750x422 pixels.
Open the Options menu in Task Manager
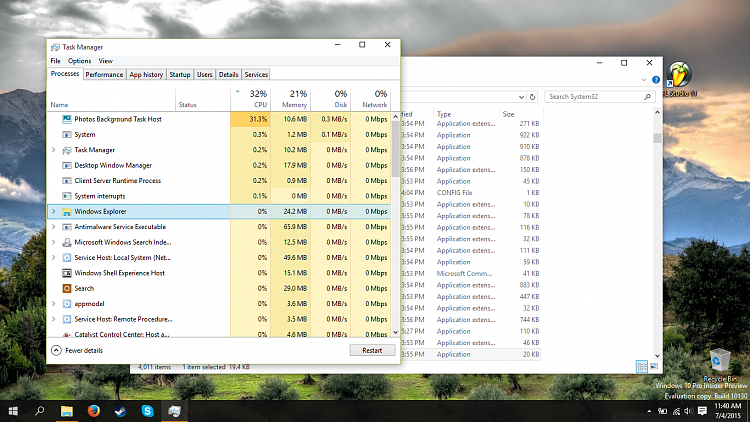[x=79, y=61]
